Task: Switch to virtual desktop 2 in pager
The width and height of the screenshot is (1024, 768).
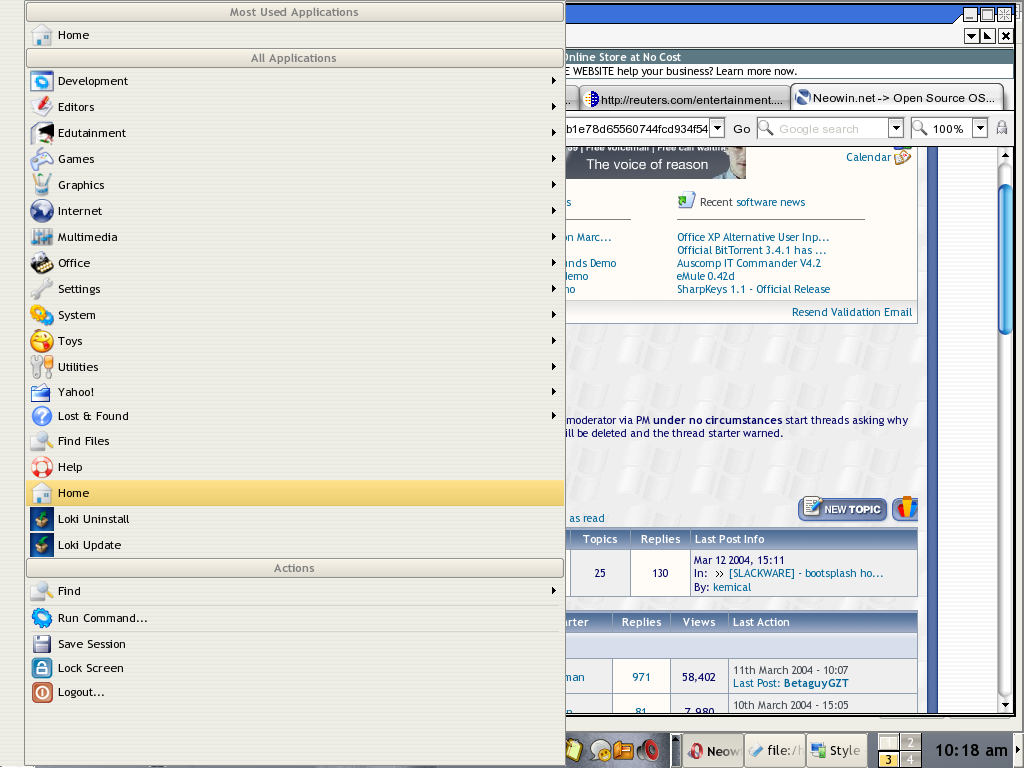Action: (910, 743)
